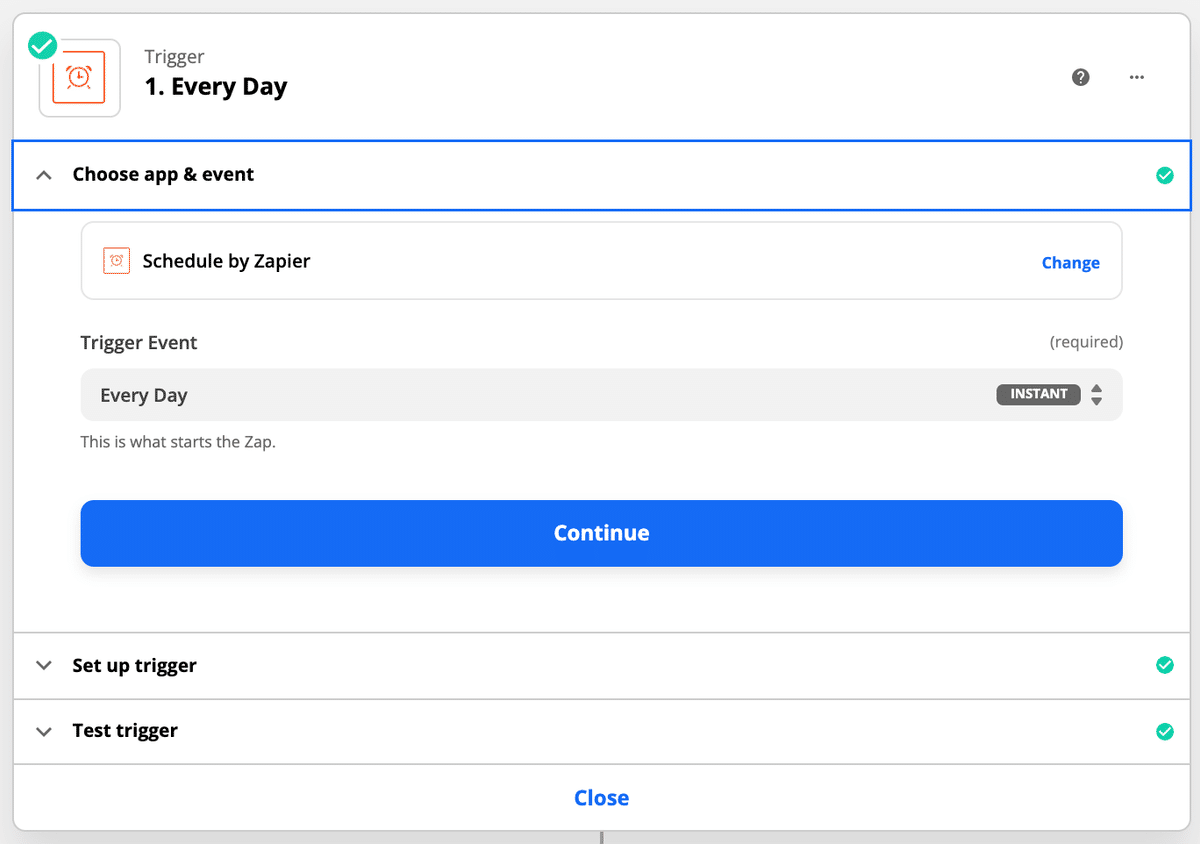Click the green check badge on trigger icon
1200x844 pixels.
[x=42, y=45]
